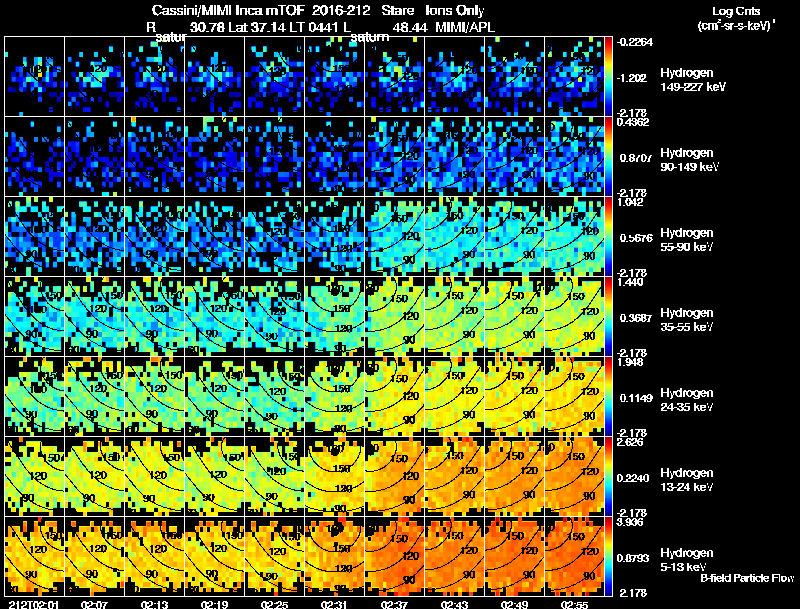
Task: Click the color scale bar for 55-90 keV
Action: (608, 236)
